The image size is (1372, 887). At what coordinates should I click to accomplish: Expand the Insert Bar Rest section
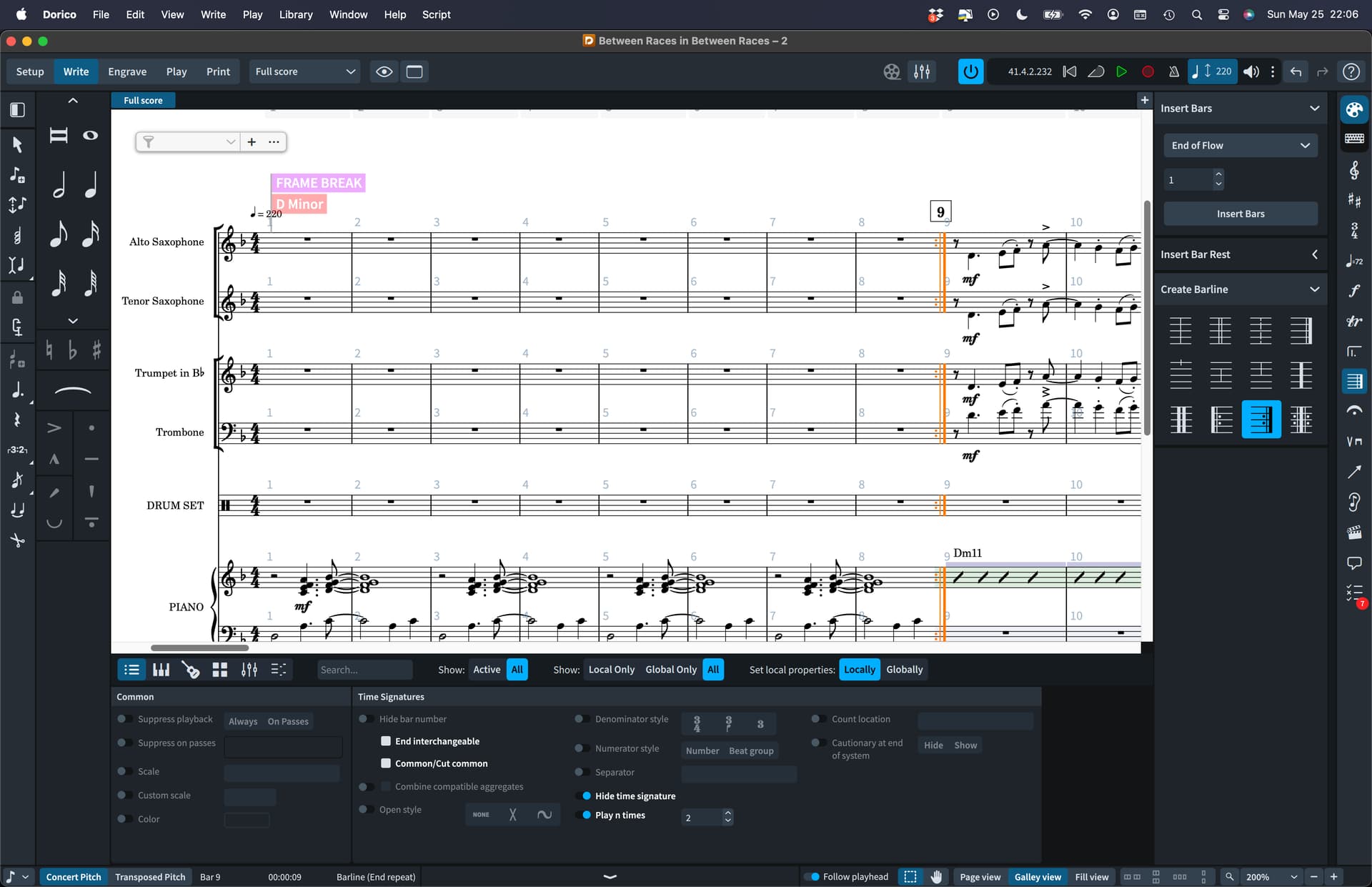pyautogui.click(x=1313, y=254)
